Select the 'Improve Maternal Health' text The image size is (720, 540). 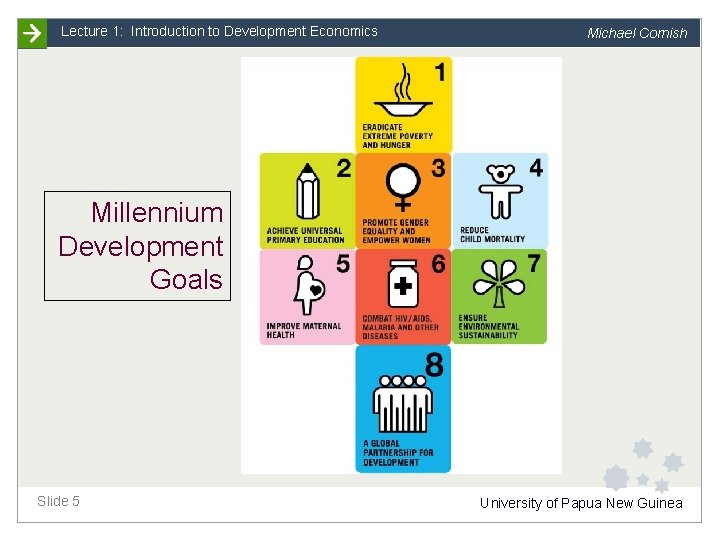304,330
